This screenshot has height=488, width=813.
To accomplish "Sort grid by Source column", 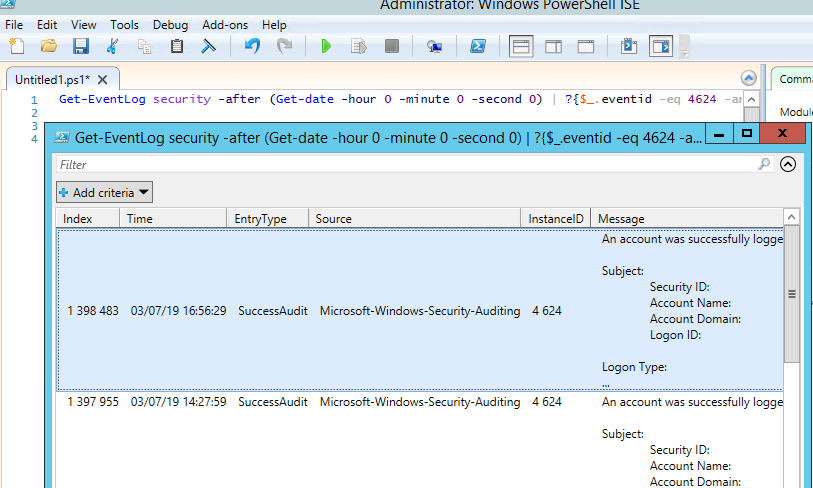I will pos(414,218).
